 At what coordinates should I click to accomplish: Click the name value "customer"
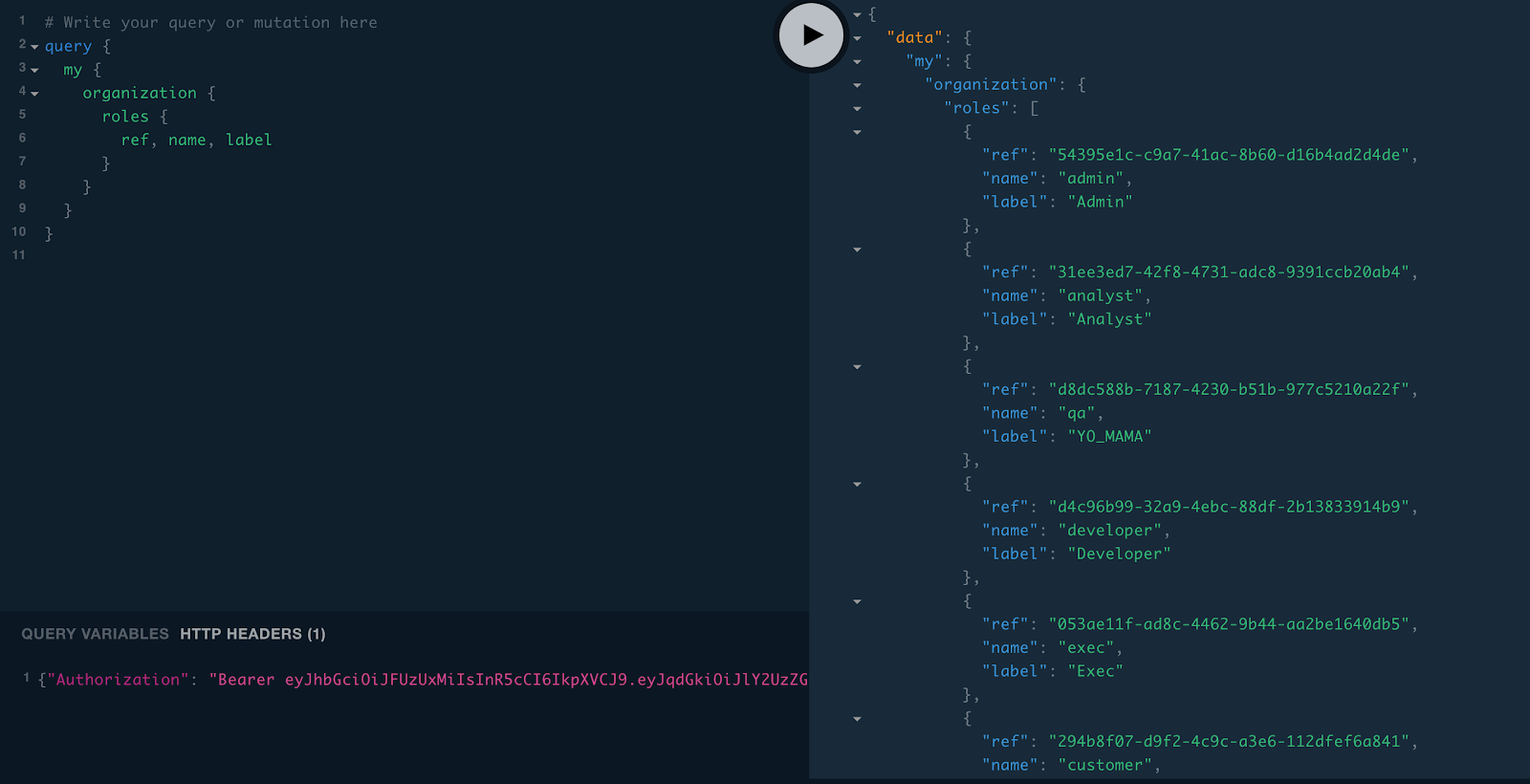(1105, 765)
